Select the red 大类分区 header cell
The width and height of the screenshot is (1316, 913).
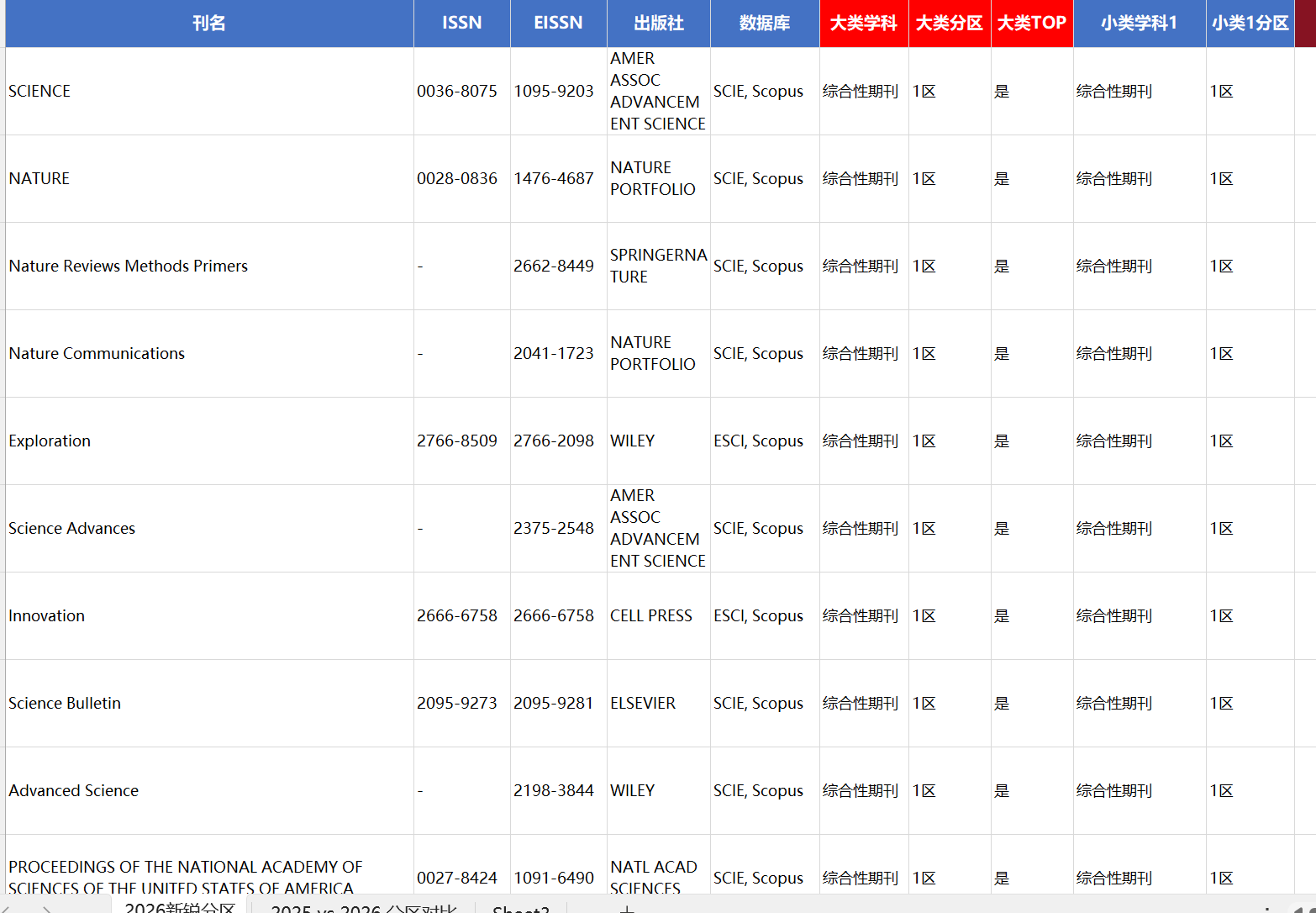click(x=950, y=24)
